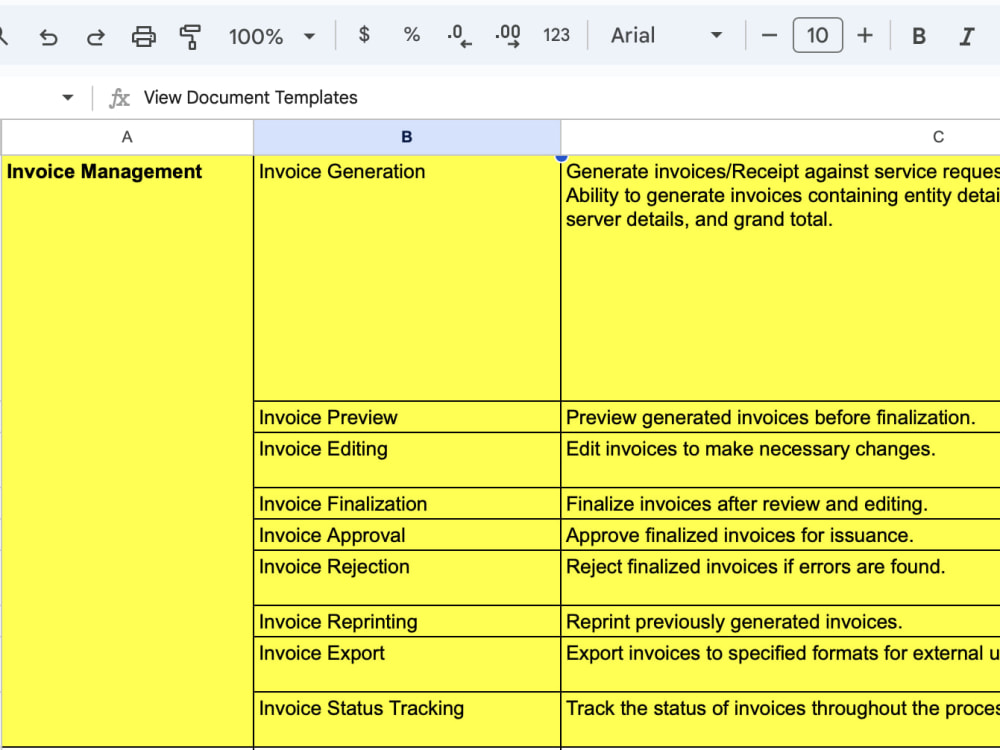Image resolution: width=1000 pixels, height=750 pixels.
Task: Select column B header
Action: (407, 137)
